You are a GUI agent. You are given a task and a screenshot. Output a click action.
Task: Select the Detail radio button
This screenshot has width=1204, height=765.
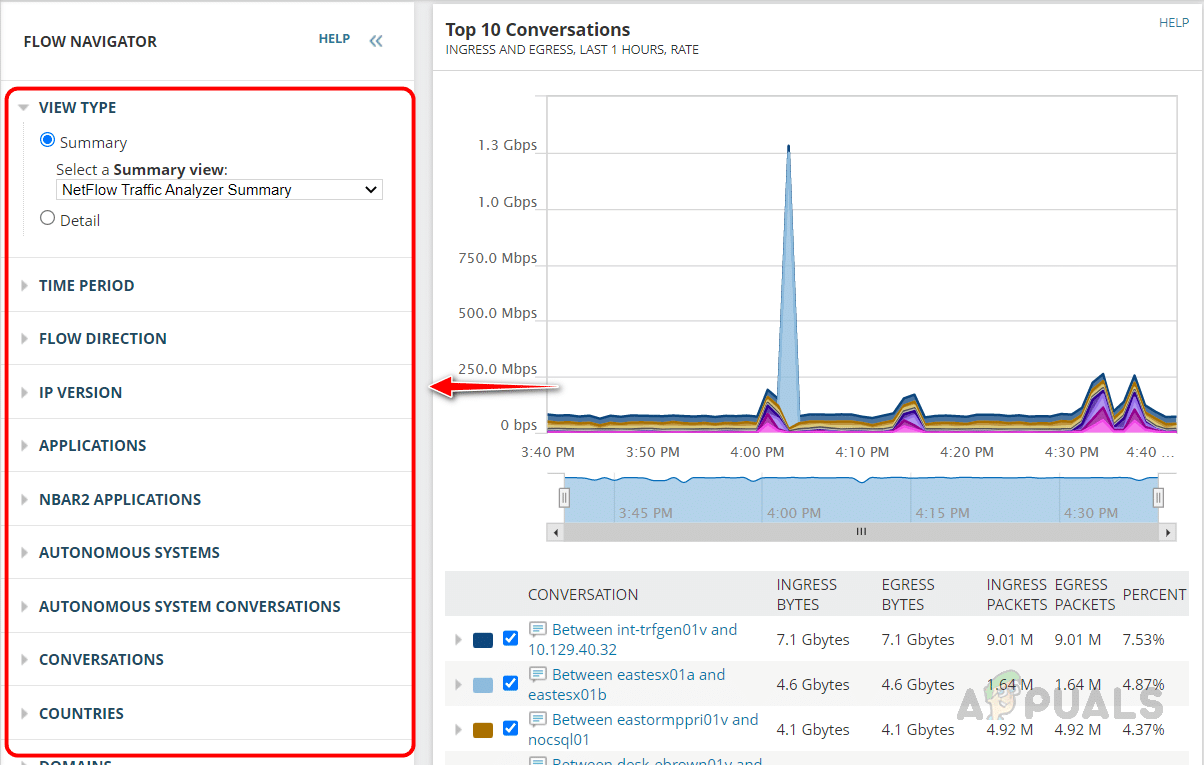[x=47, y=218]
